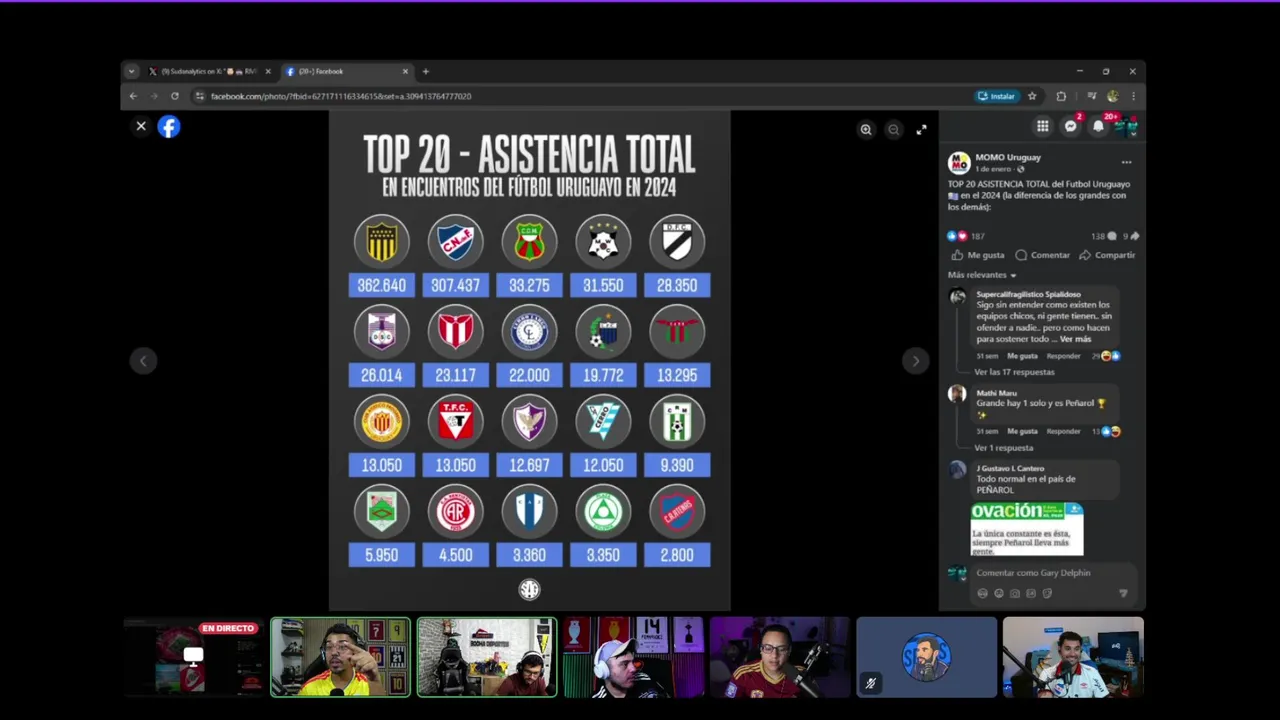Reload the Facebook page

click(175, 96)
